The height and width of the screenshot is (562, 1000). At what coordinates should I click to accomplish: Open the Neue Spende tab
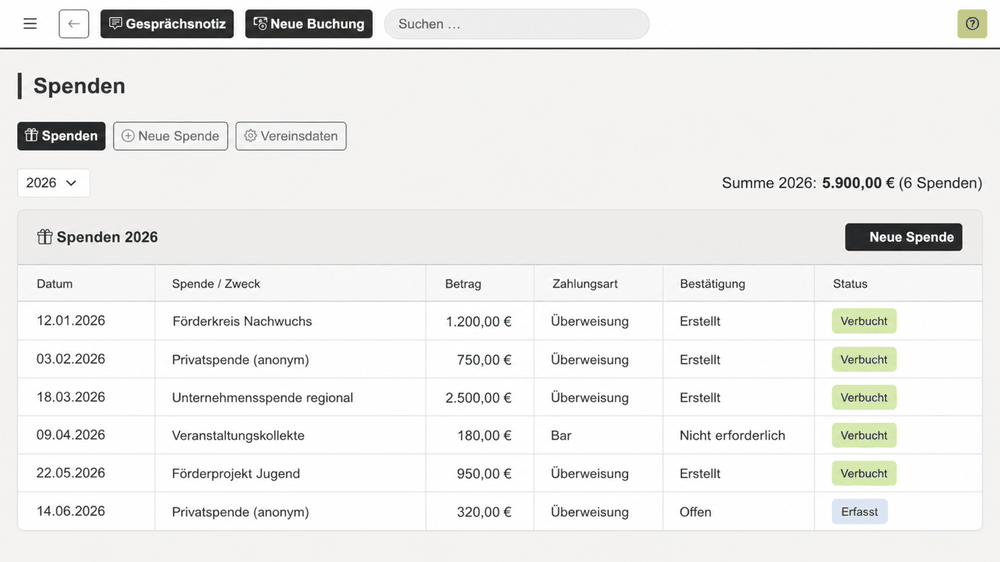coord(170,136)
